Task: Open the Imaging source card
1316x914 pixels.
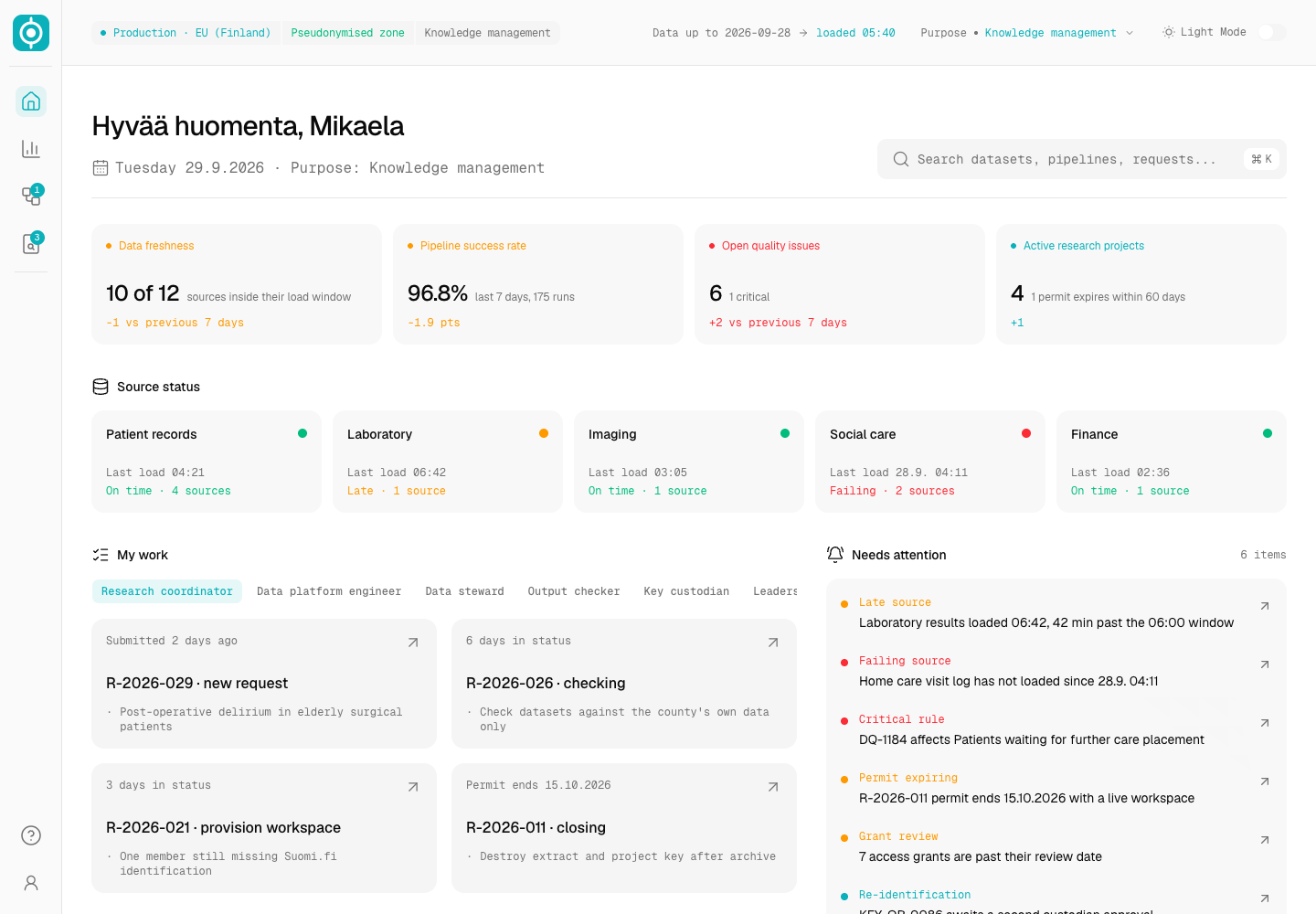Action: point(689,462)
